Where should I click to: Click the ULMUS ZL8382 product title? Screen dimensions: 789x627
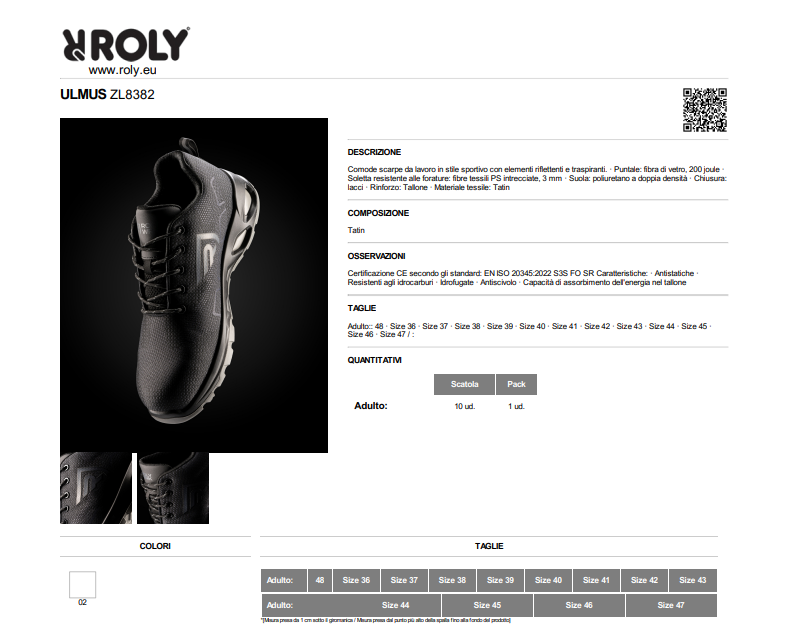(107, 95)
